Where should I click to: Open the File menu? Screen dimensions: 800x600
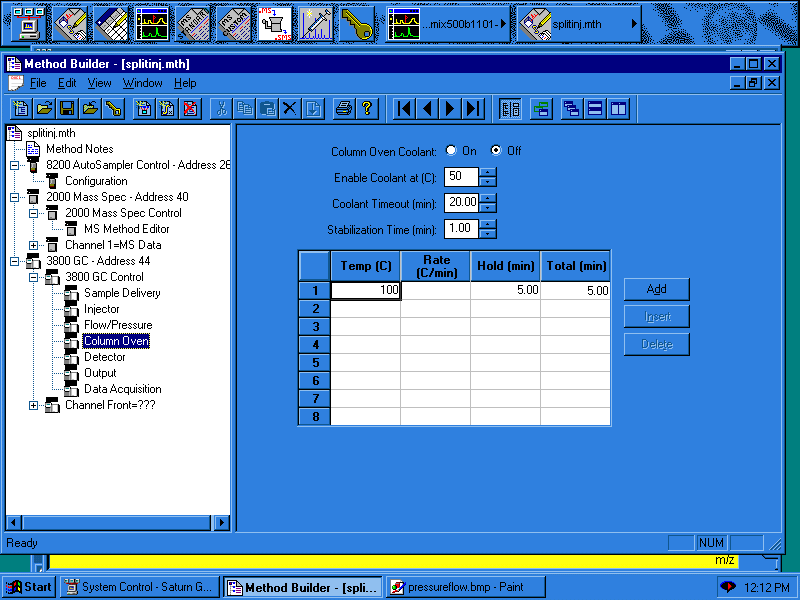(x=38, y=83)
